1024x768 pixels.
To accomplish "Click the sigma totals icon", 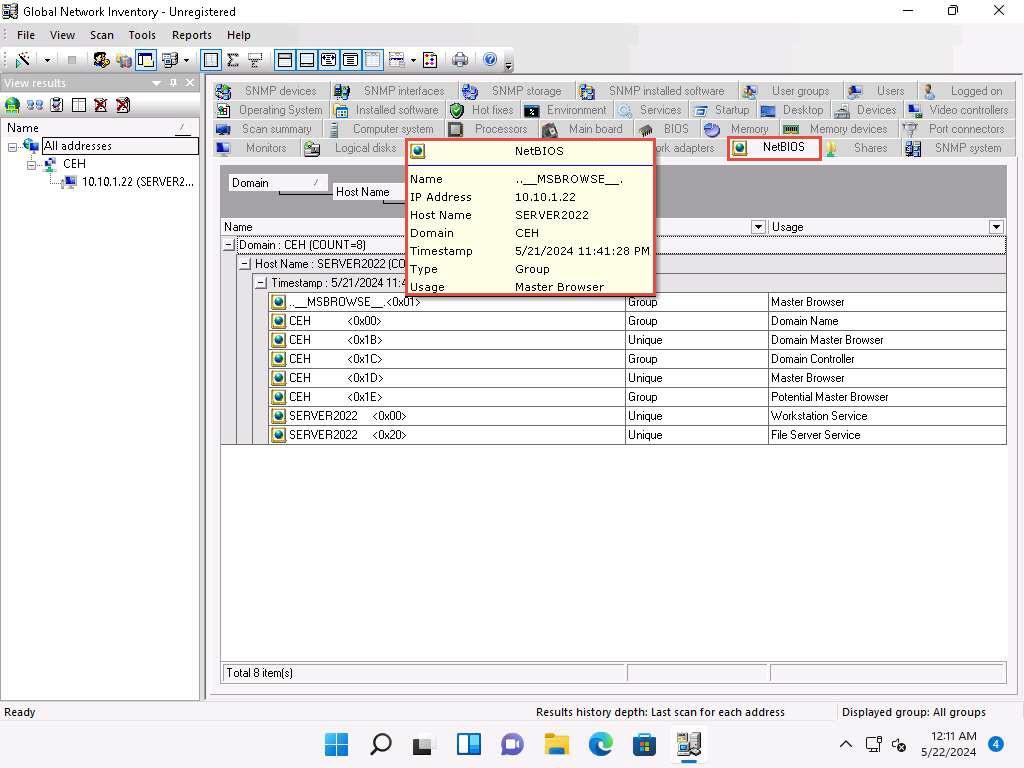I will [x=233, y=60].
